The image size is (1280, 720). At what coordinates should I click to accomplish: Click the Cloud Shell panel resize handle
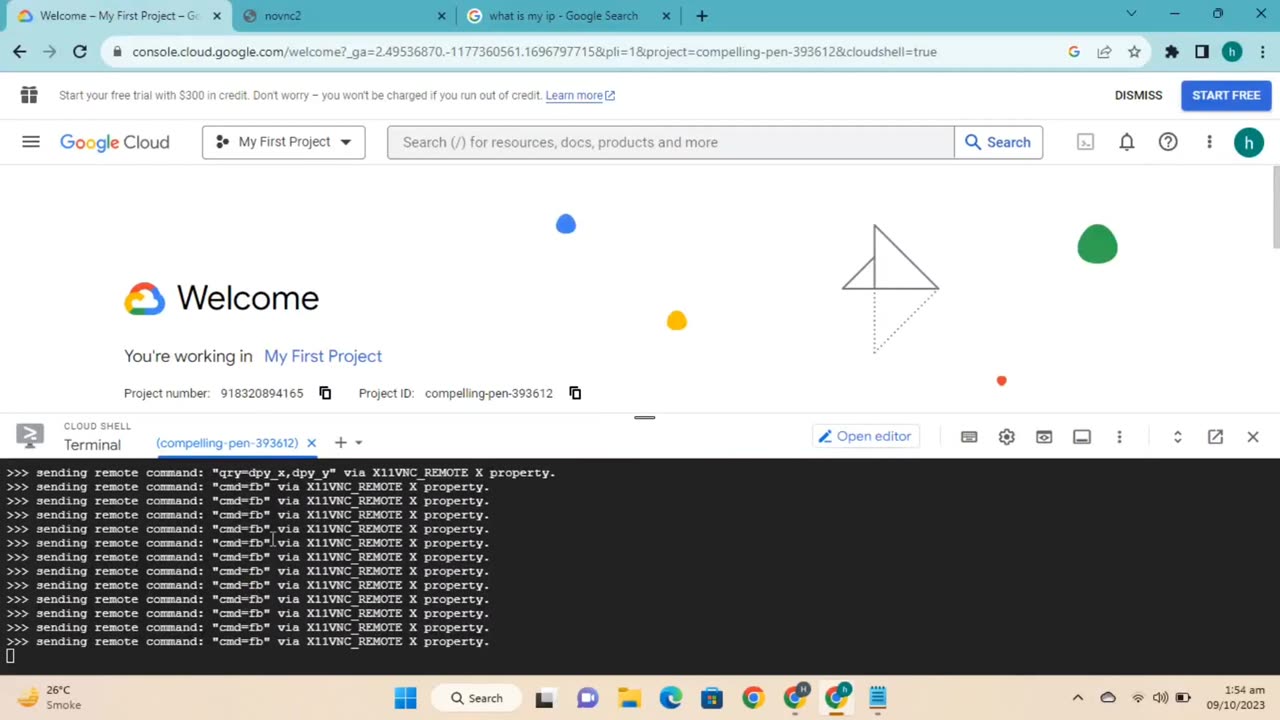pos(645,417)
